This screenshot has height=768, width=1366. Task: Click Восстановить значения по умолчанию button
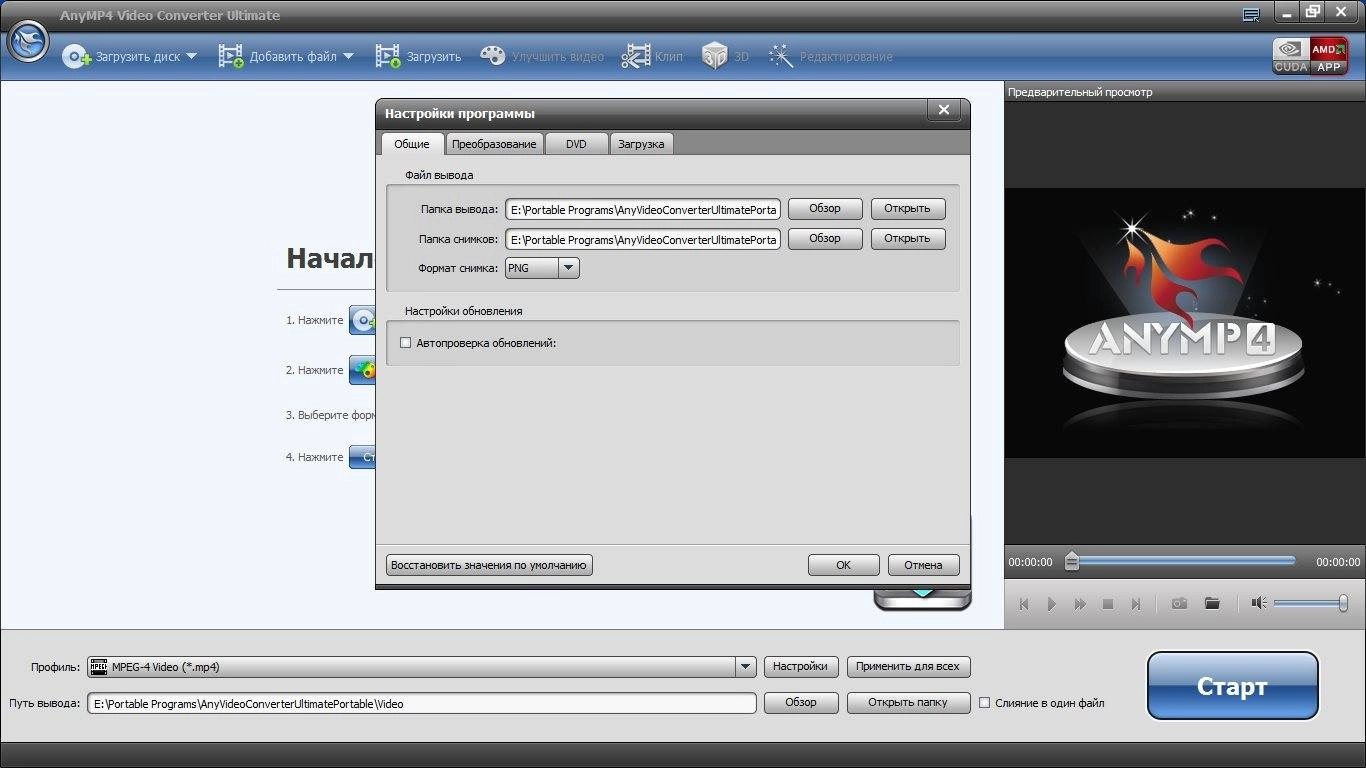pos(489,565)
